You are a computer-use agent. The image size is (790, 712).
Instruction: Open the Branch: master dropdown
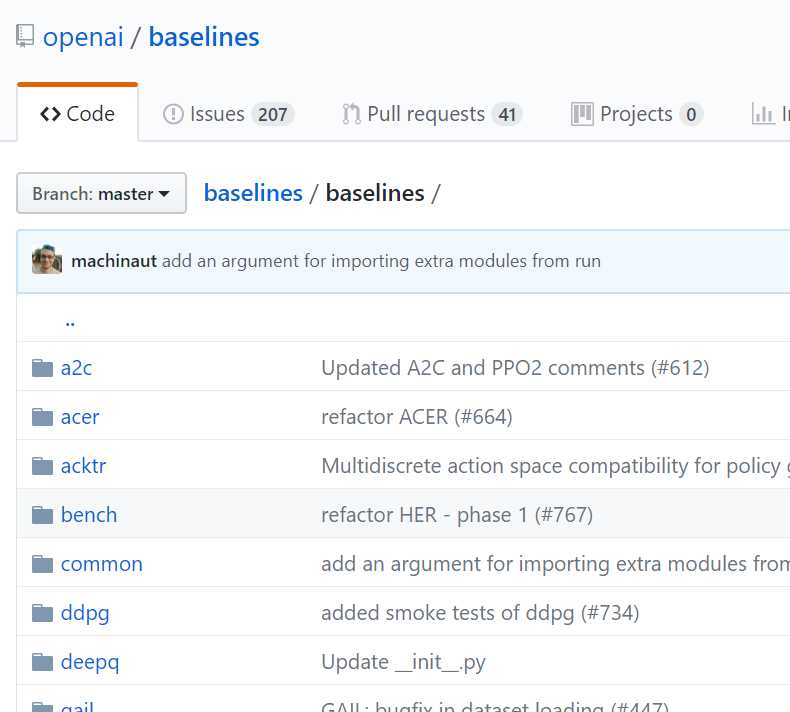pos(101,194)
